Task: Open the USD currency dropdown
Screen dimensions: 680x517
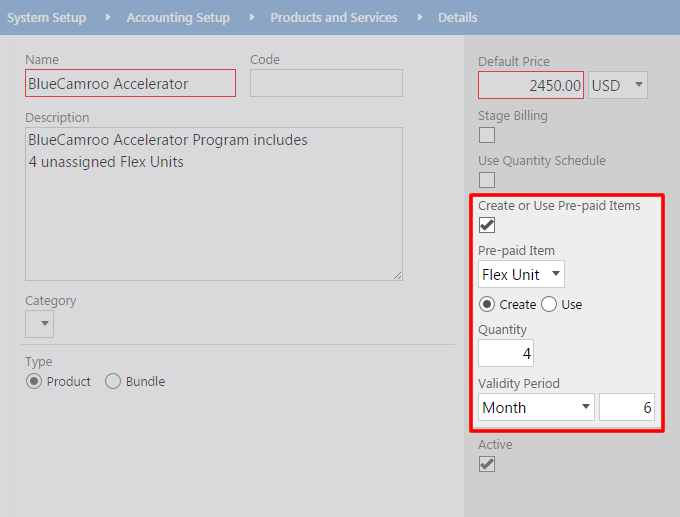Action: [618, 85]
